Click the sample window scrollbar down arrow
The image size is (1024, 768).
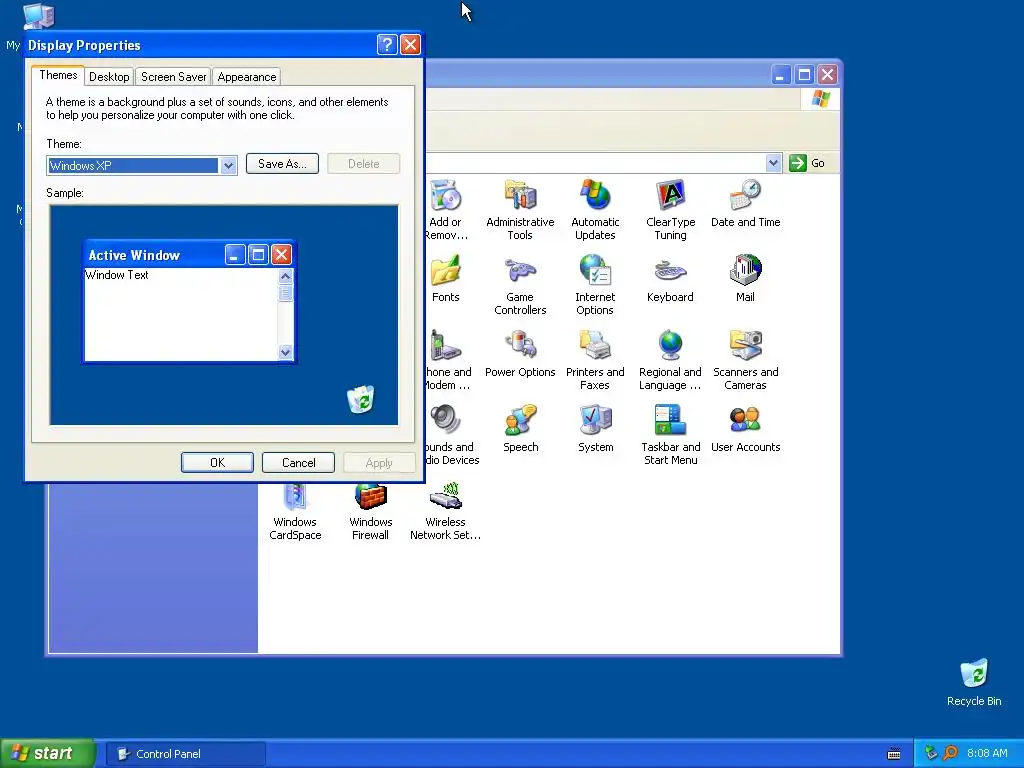click(285, 352)
